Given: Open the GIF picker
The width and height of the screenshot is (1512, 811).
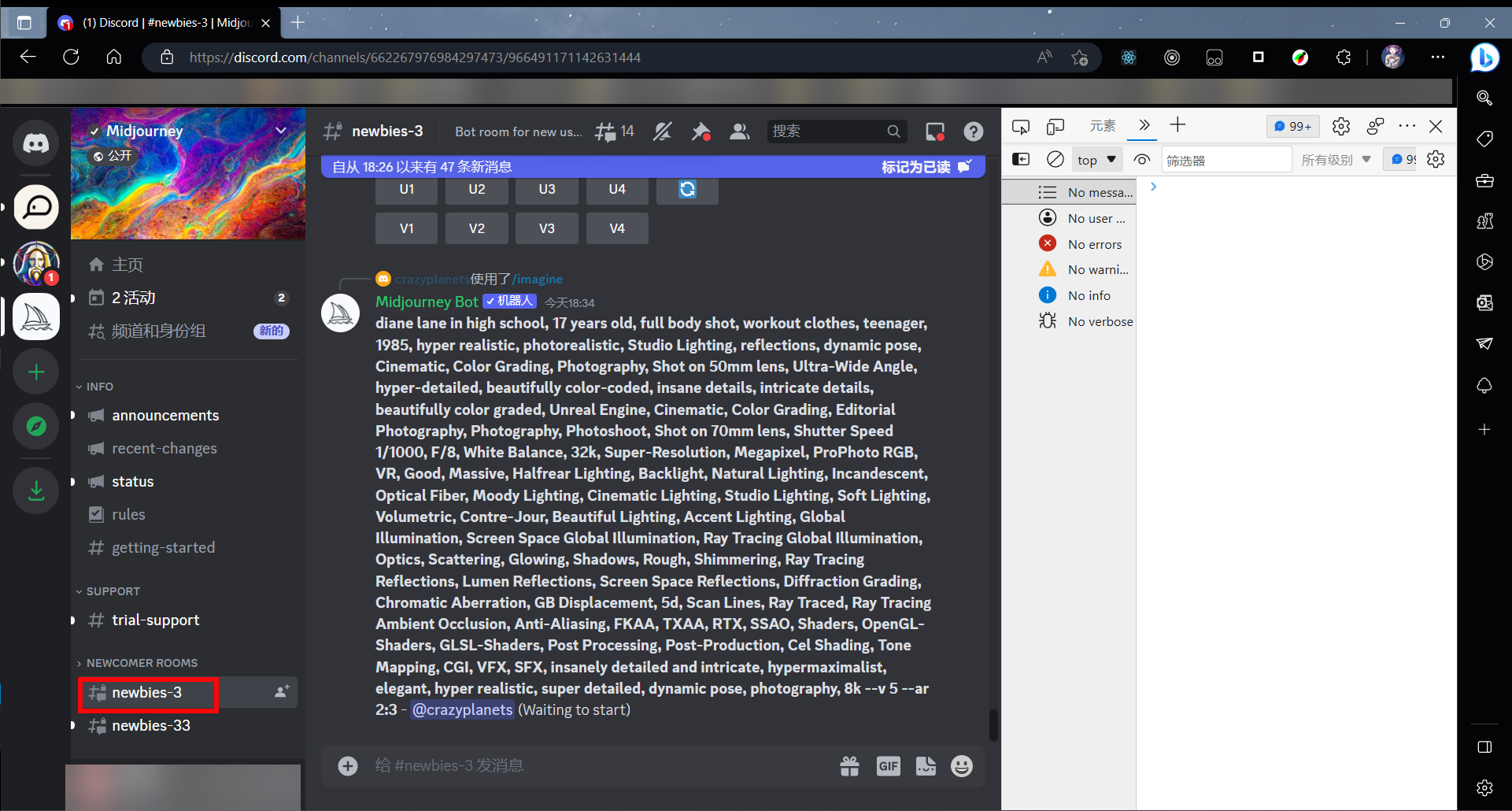Looking at the screenshot, I should (x=889, y=766).
